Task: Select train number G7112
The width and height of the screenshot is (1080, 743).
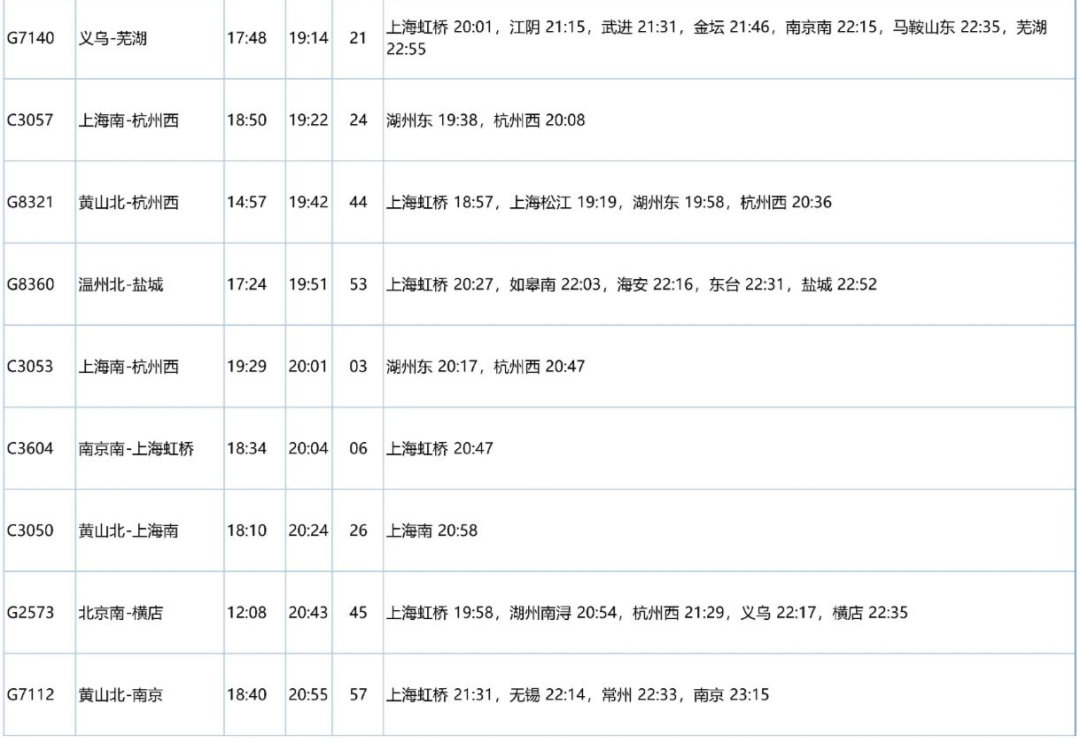Action: tap(30, 694)
